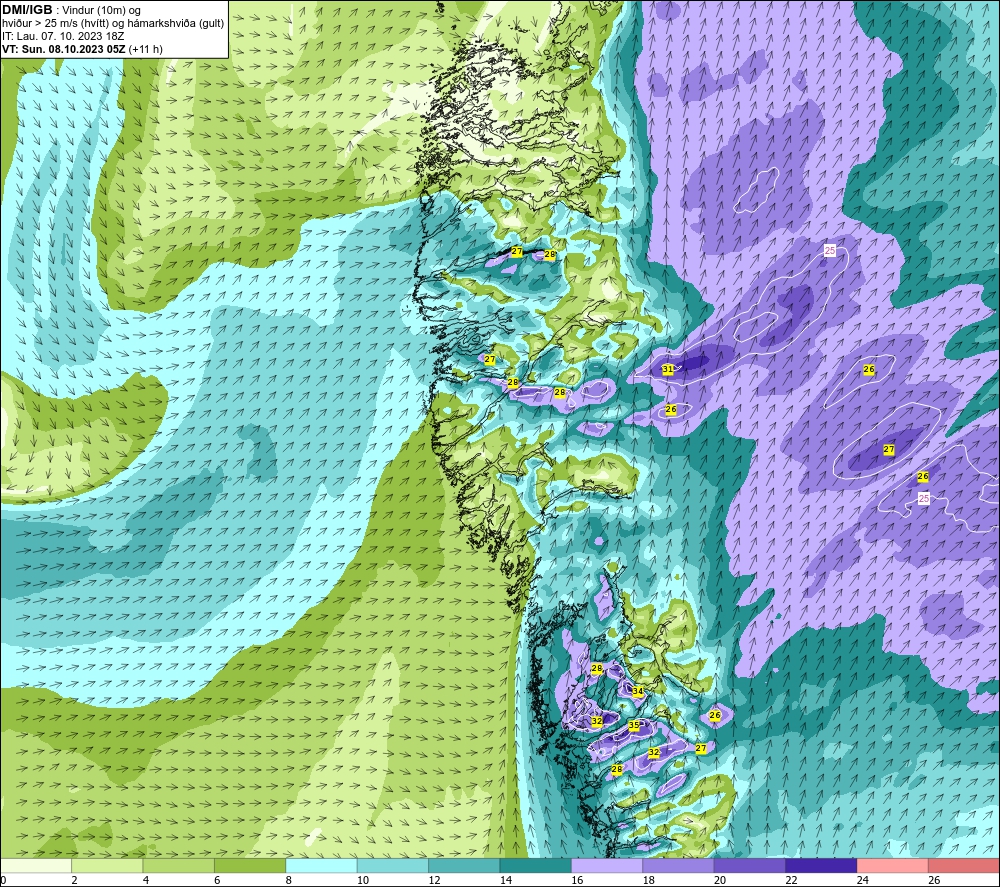Select the dark indigo 22–24 m/s scale swatch
The height and width of the screenshot is (887, 1000).
point(821,866)
